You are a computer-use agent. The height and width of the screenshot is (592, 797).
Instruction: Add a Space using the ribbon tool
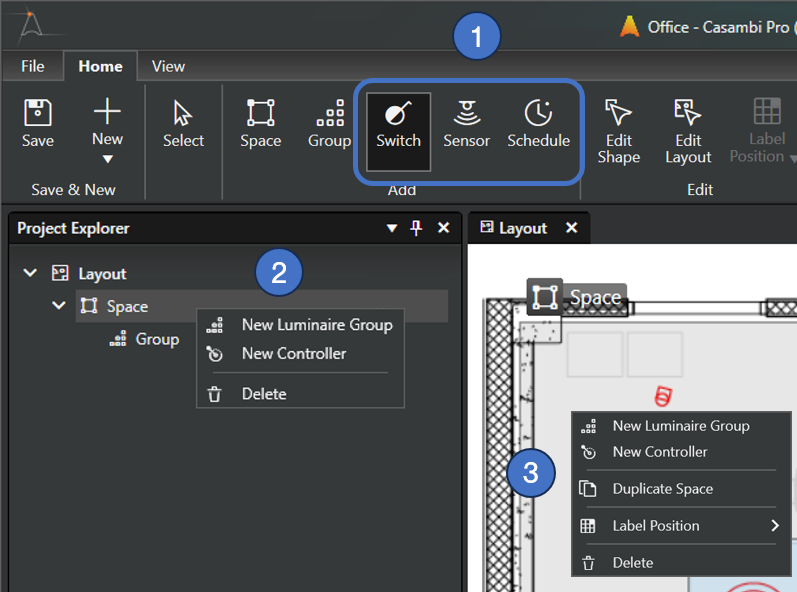260,123
